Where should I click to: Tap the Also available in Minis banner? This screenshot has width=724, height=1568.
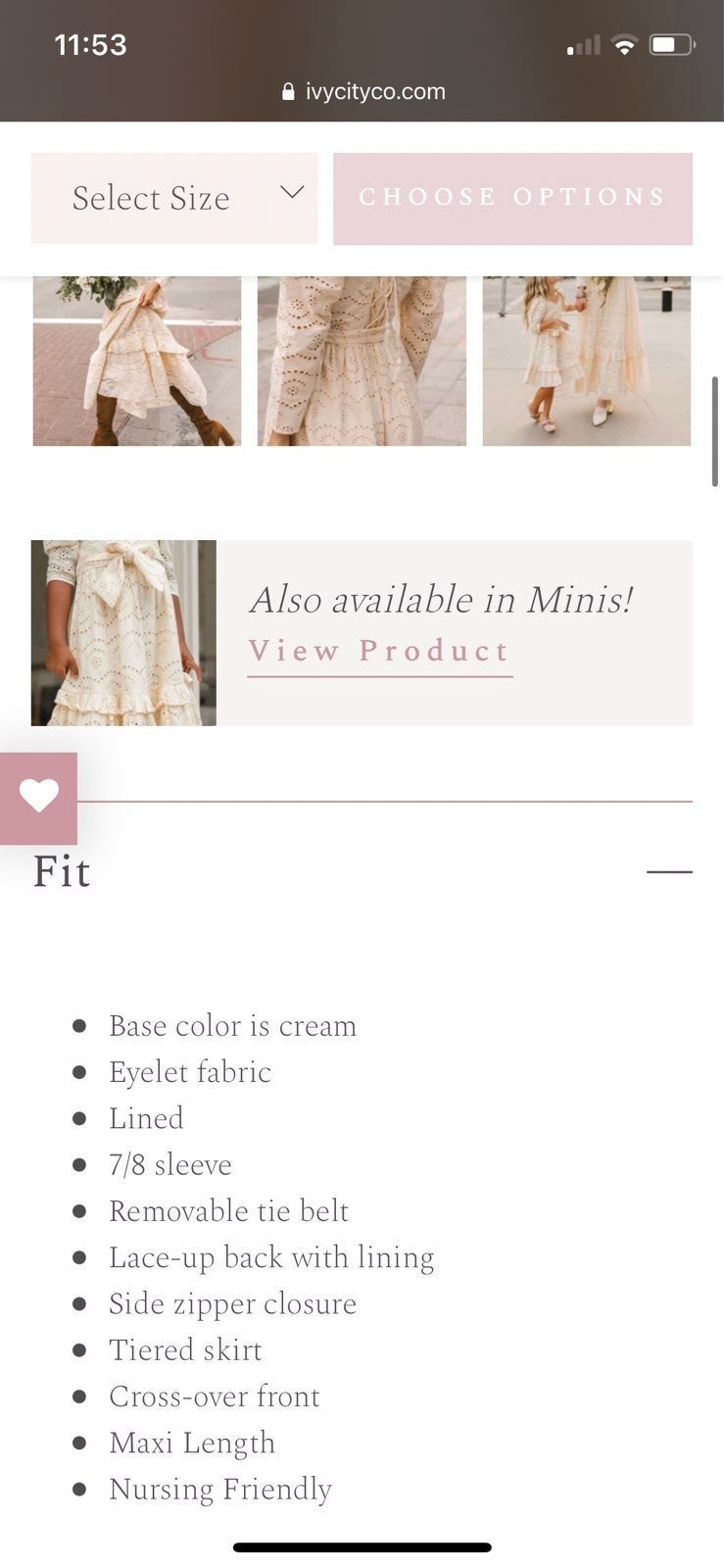point(362,633)
